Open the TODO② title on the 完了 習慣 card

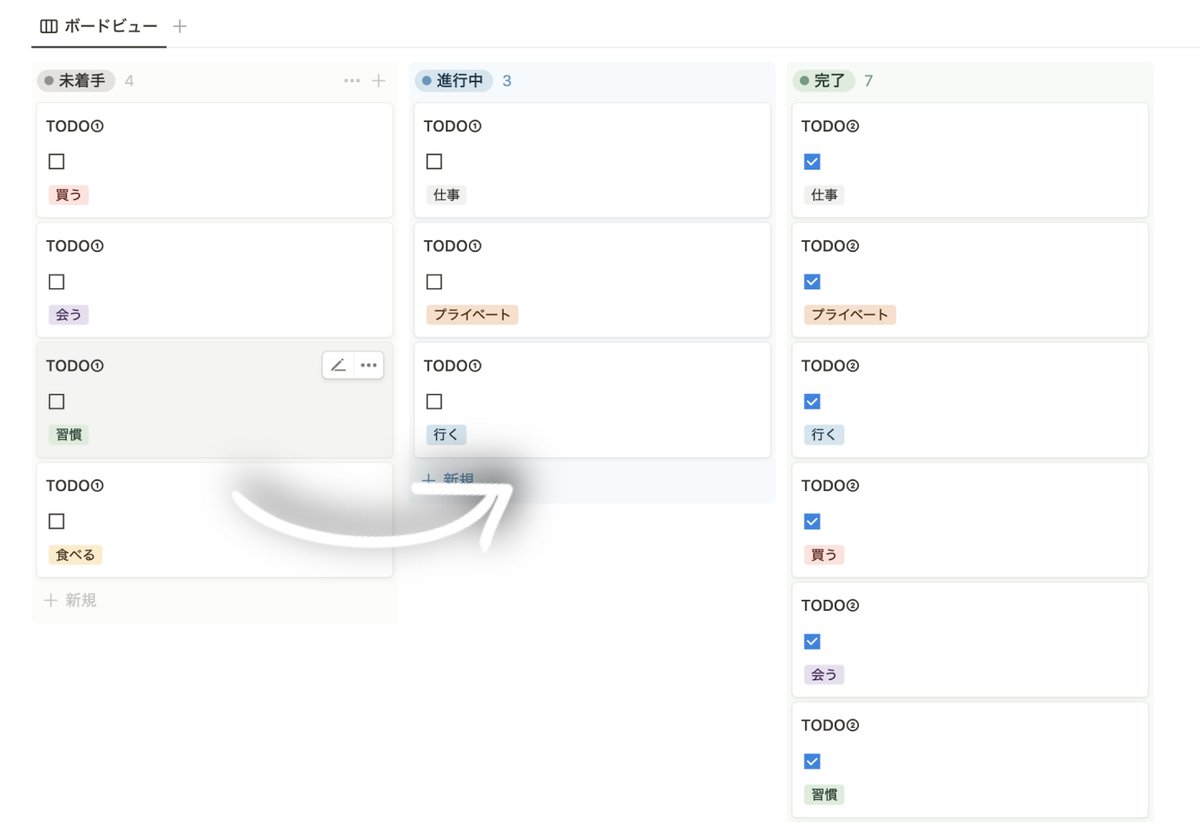pyautogui.click(x=831, y=726)
